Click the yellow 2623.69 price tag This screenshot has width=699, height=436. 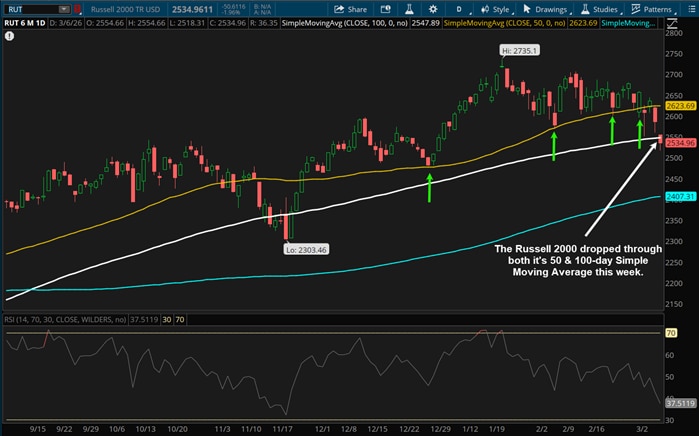680,106
